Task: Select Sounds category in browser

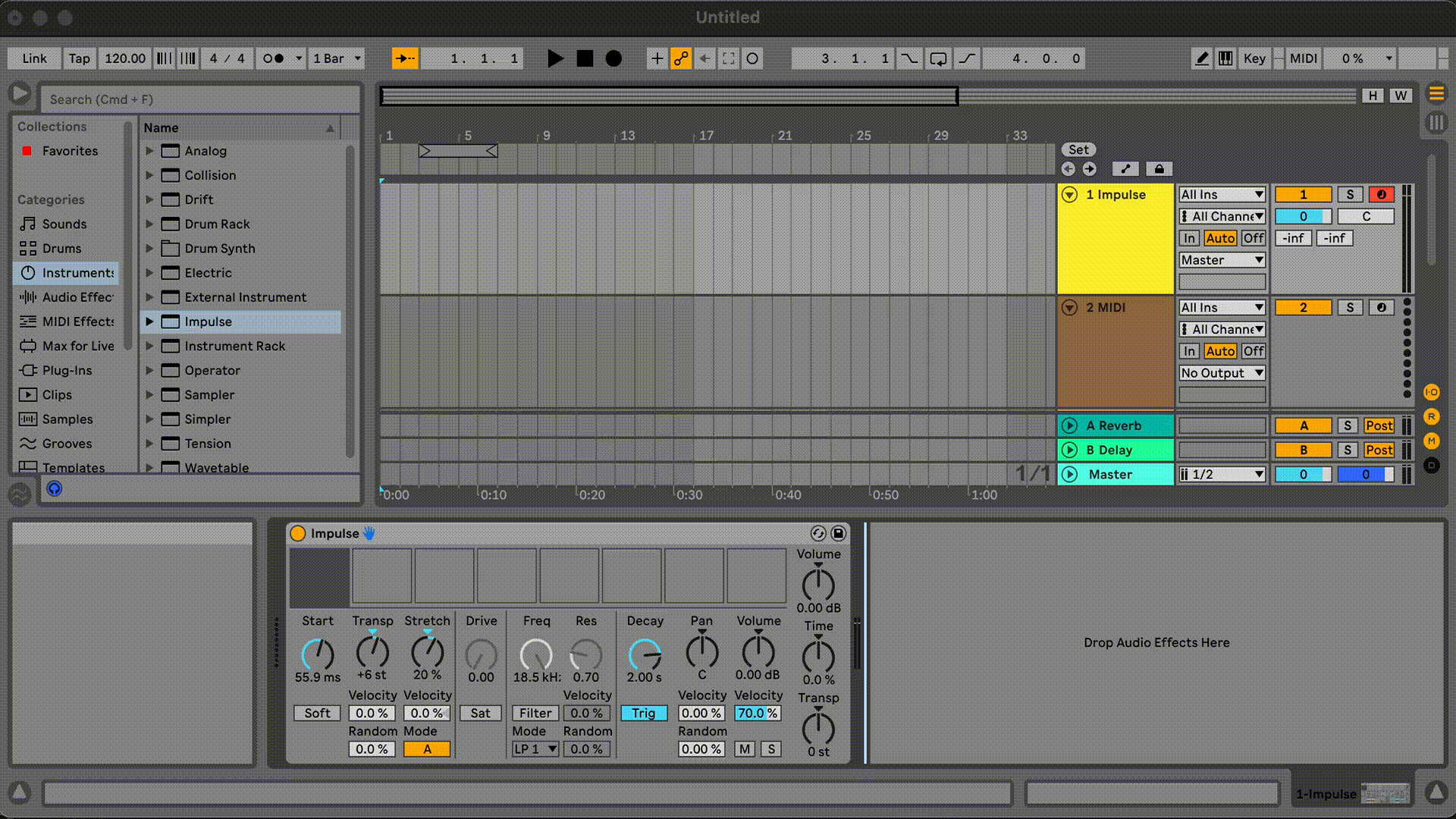Action: (x=64, y=224)
